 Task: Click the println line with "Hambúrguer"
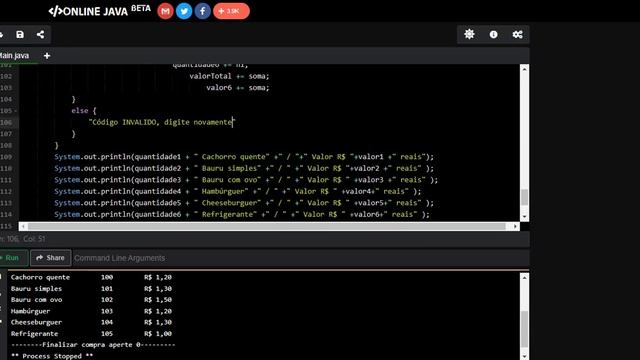238,191
